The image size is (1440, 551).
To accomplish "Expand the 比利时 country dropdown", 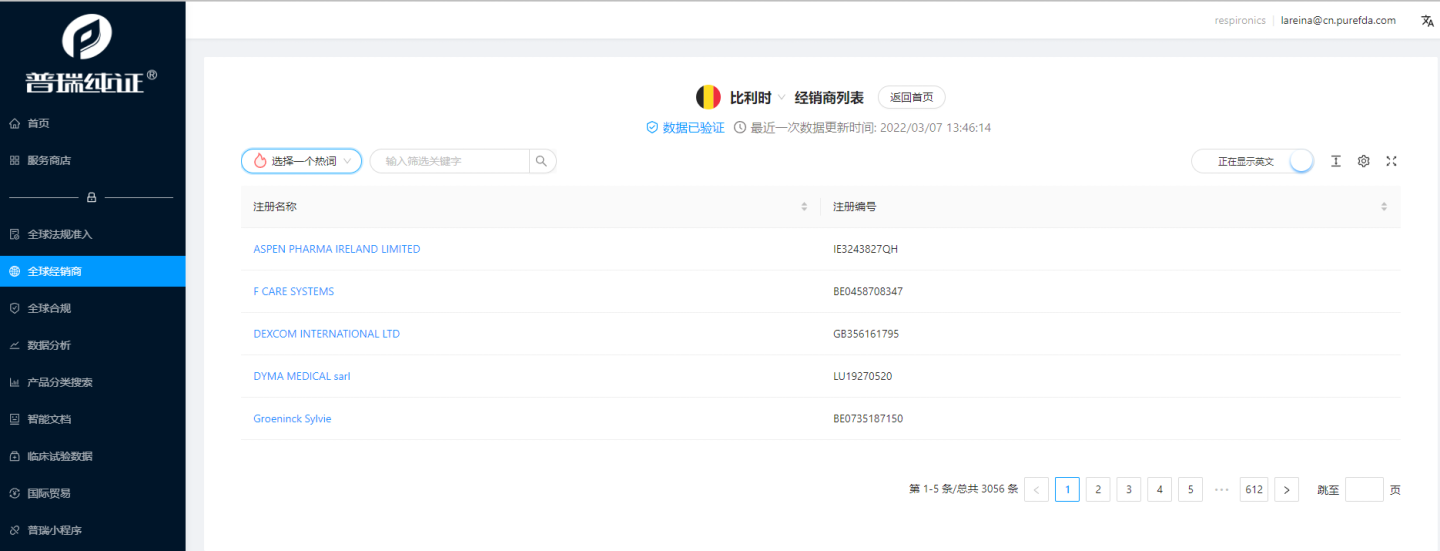I will 758,97.
